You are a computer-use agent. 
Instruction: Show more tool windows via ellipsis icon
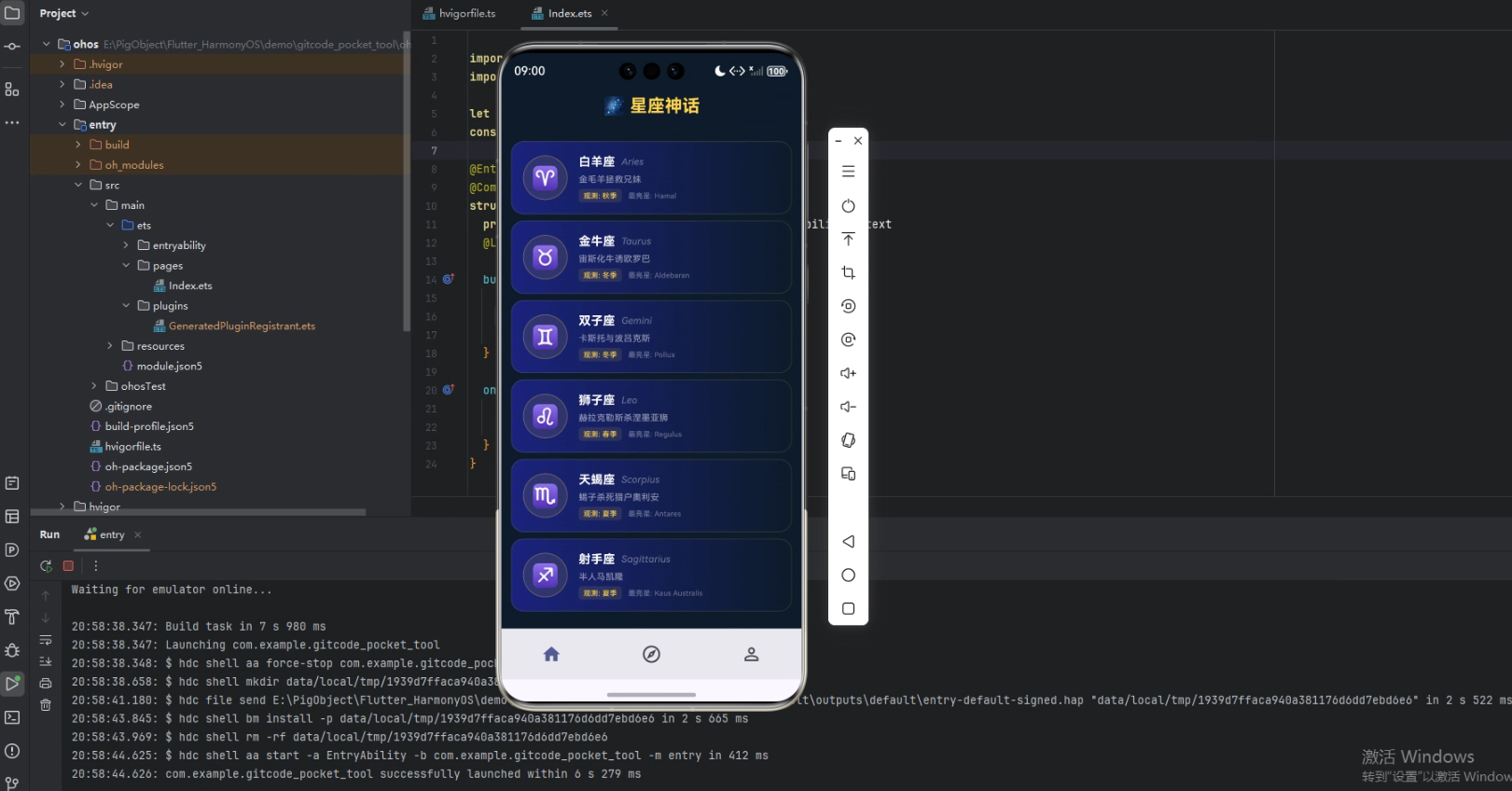coord(12,122)
